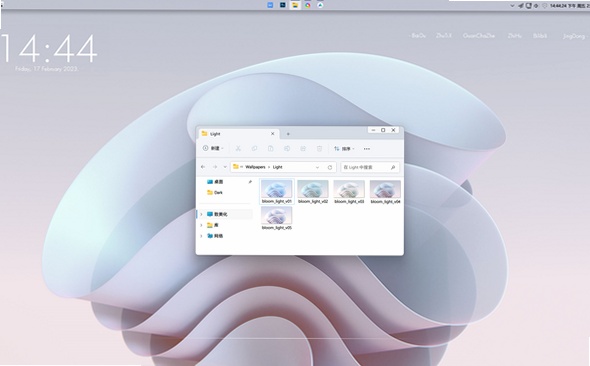Select the bloom_light_v03 thumbnail

pyautogui.click(x=349, y=192)
